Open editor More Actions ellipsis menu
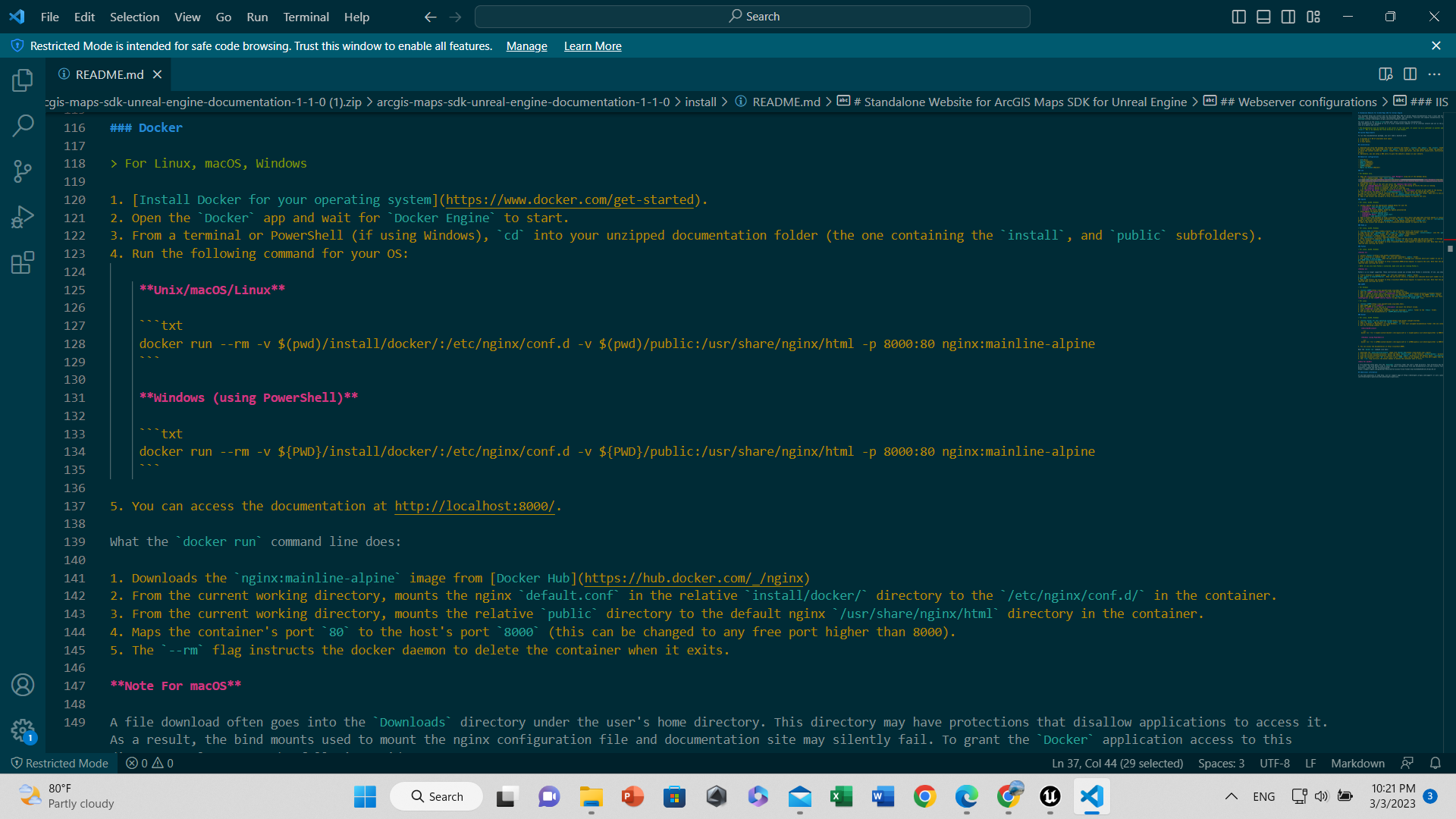This screenshot has height=819, width=1456. 1434,74
